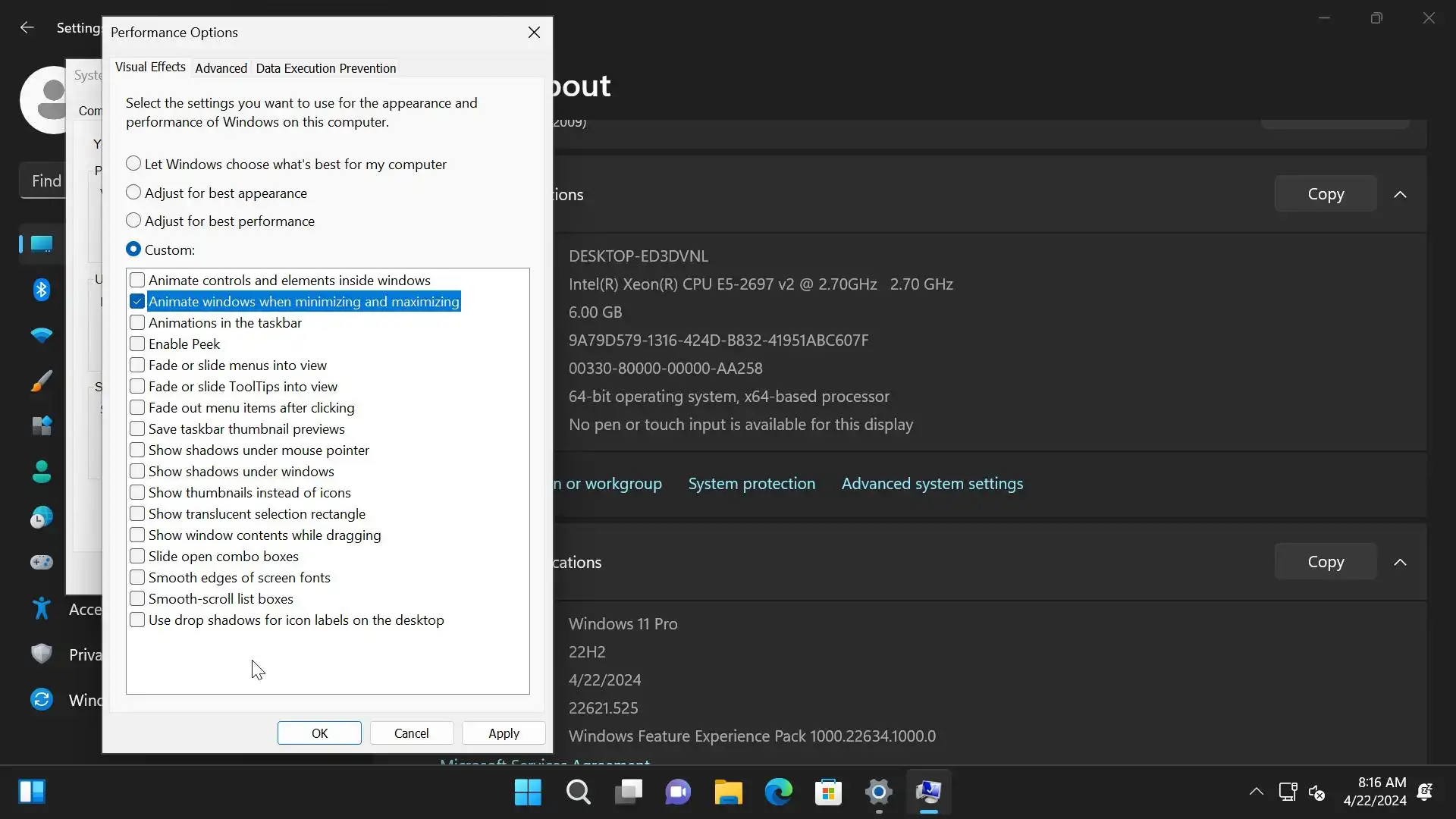Collapse Device specifications section chevron

tap(1400, 194)
